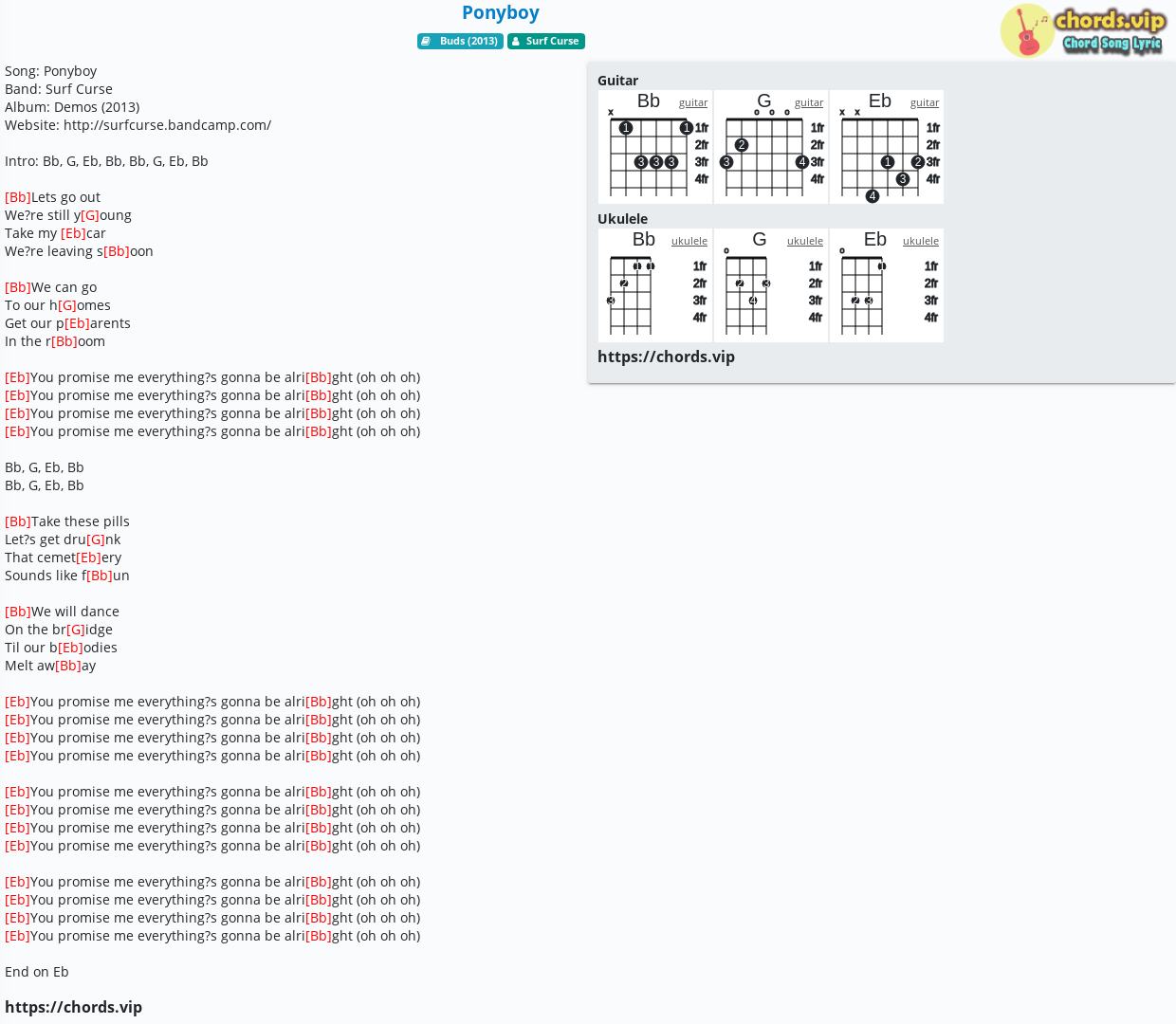Click the ukulele link beside the Bb chord
The height and width of the screenshot is (1024, 1176).
pos(689,241)
